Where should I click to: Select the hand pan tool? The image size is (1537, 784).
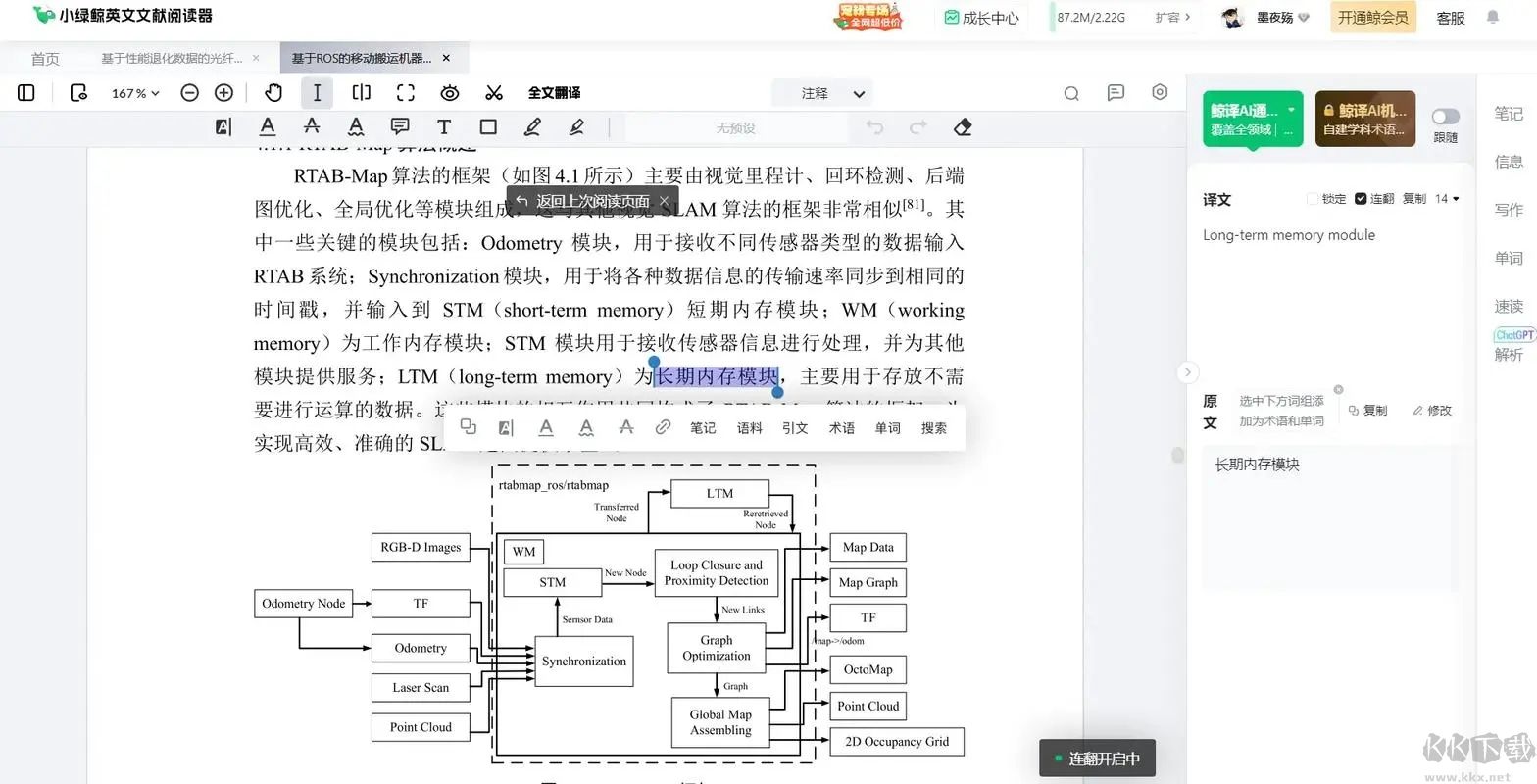click(x=273, y=93)
